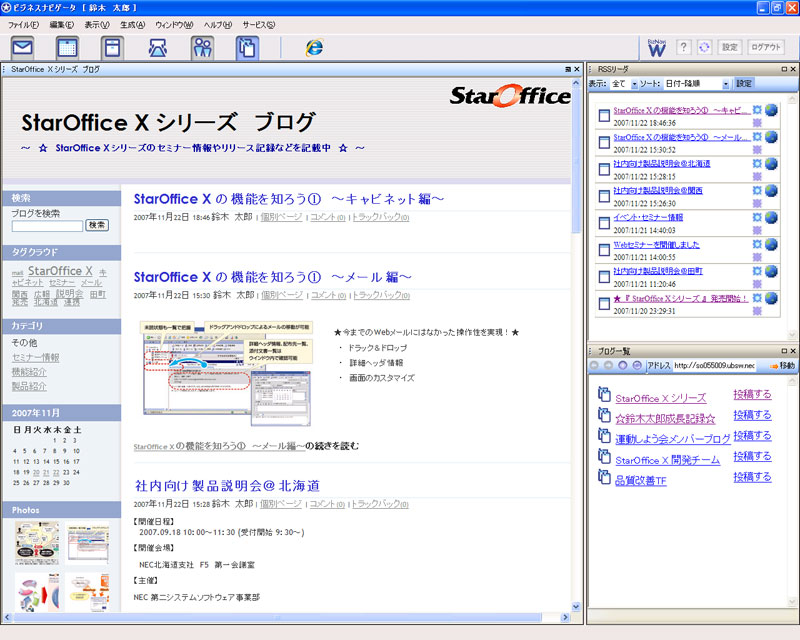The height and width of the screenshot is (640, 800).
Task: Click window icon of 社内向け製品説明会@関西 RSS item
Action: click(604, 196)
